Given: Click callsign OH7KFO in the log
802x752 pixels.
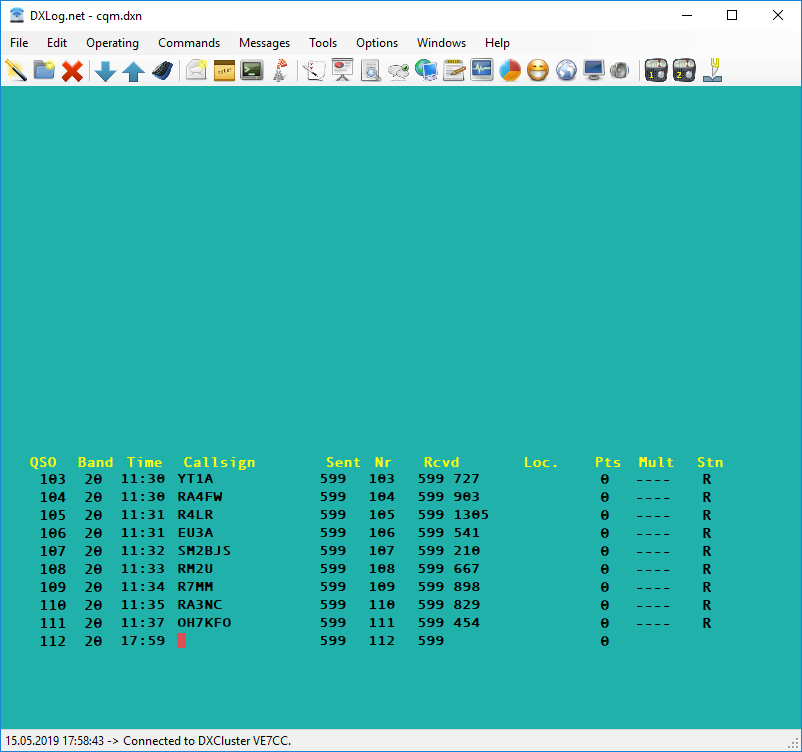Looking at the screenshot, I should coord(204,623).
